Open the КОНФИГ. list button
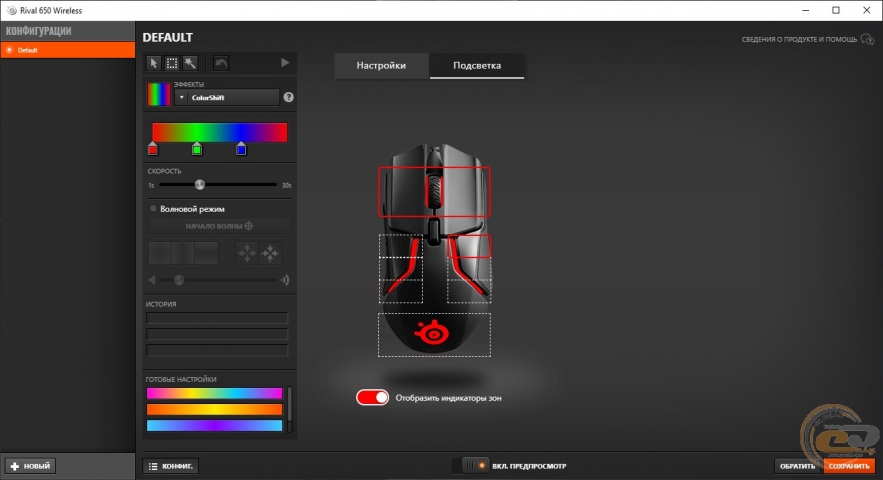883x480 pixels. (x=171, y=466)
